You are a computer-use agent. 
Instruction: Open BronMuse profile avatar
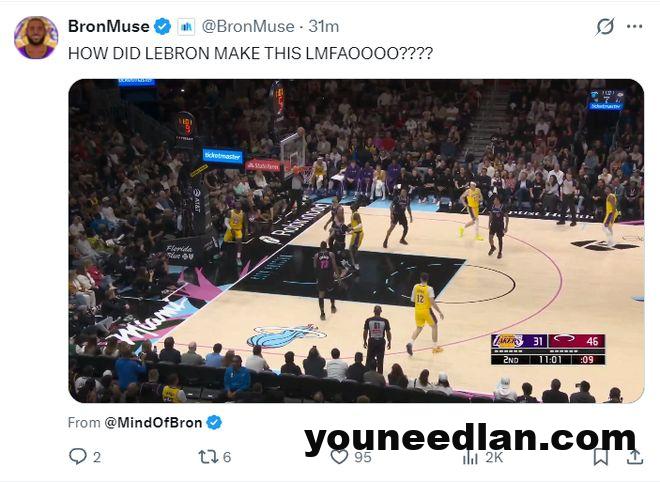click(x=36, y=37)
